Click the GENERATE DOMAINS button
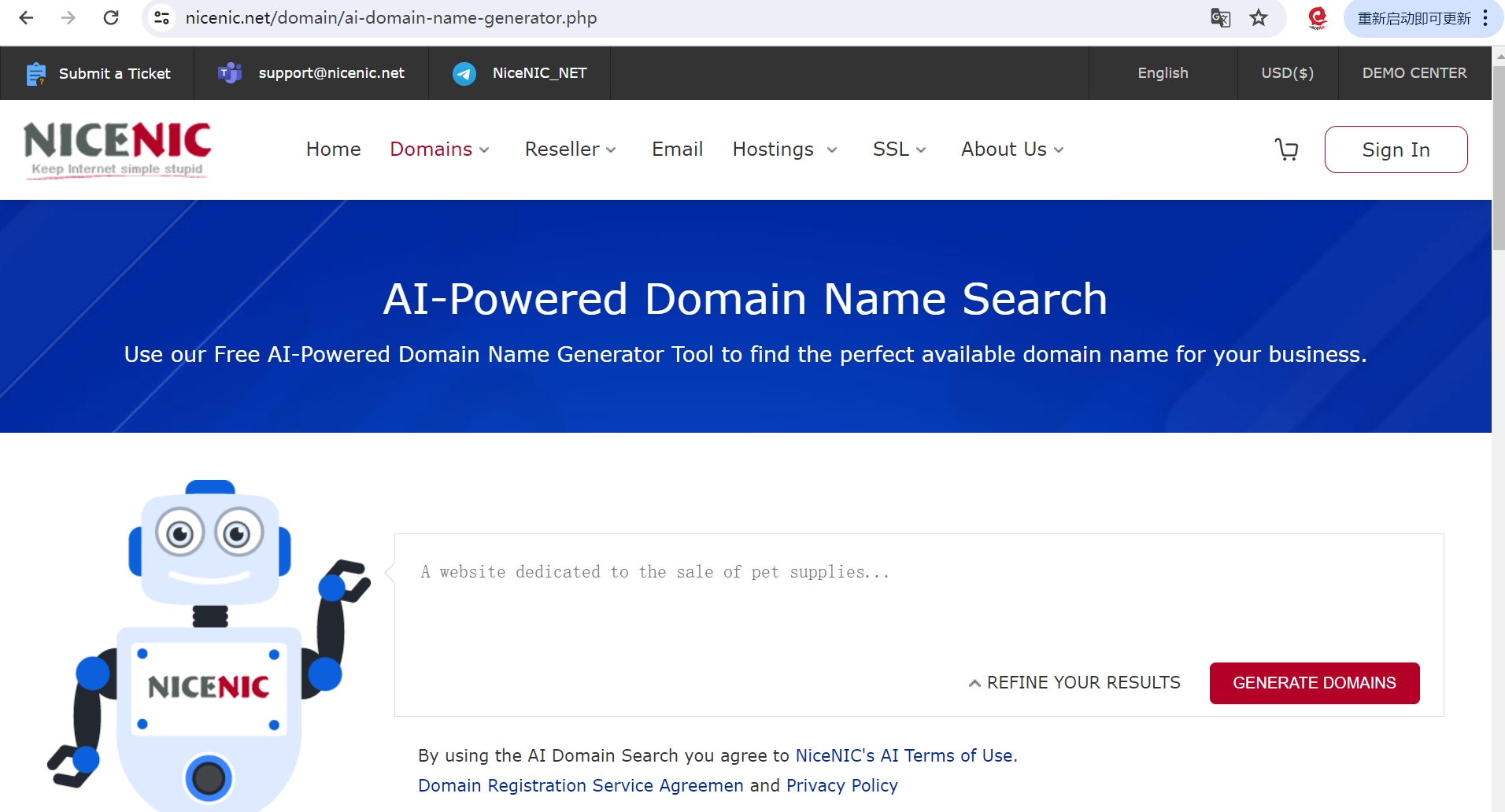The width and height of the screenshot is (1505, 812). [1314, 682]
